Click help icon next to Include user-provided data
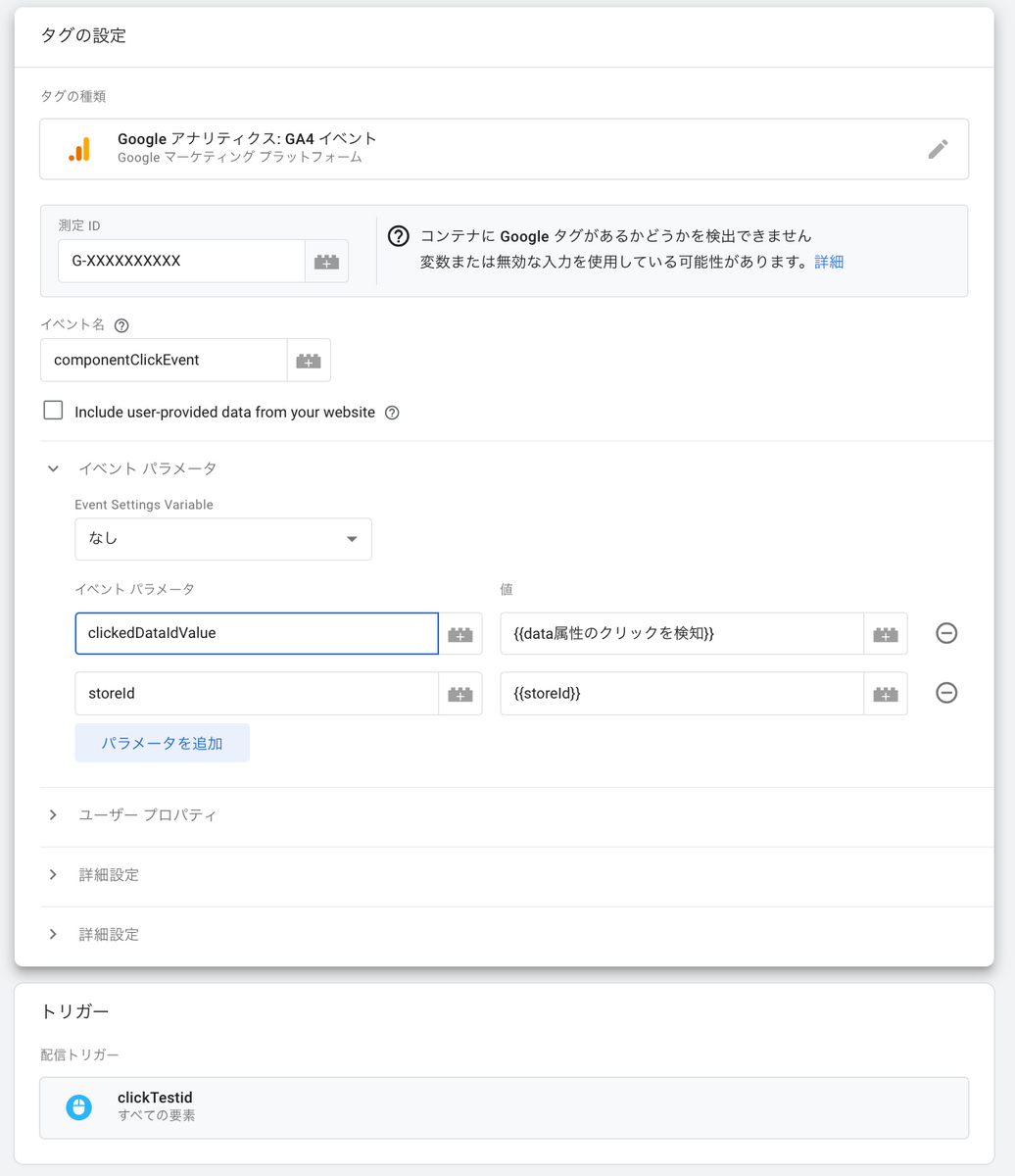This screenshot has width=1015, height=1176. point(392,413)
